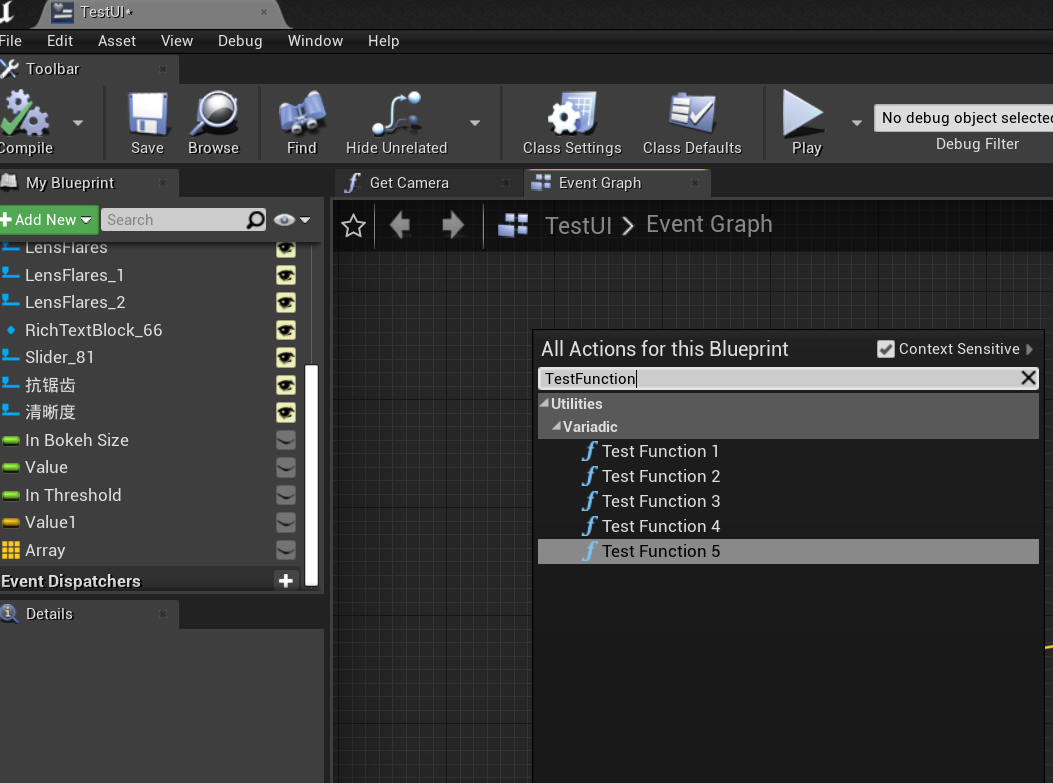
Task: Open the View menu
Action: coord(177,41)
